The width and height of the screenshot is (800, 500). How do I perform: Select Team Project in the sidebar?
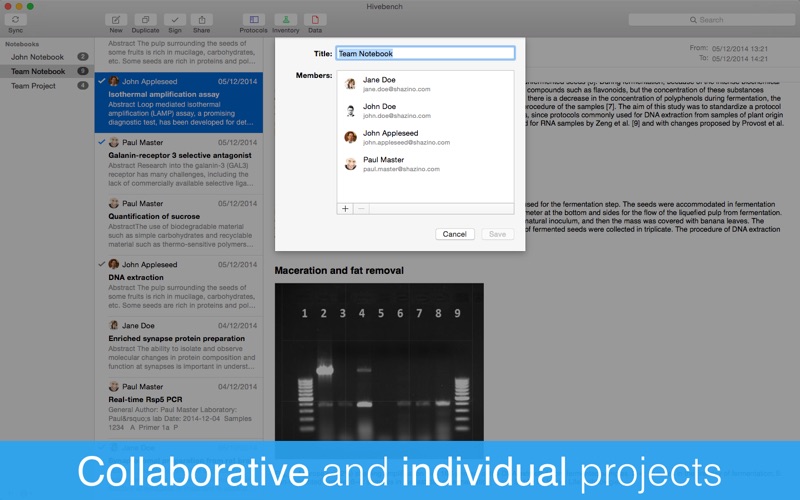[33, 86]
